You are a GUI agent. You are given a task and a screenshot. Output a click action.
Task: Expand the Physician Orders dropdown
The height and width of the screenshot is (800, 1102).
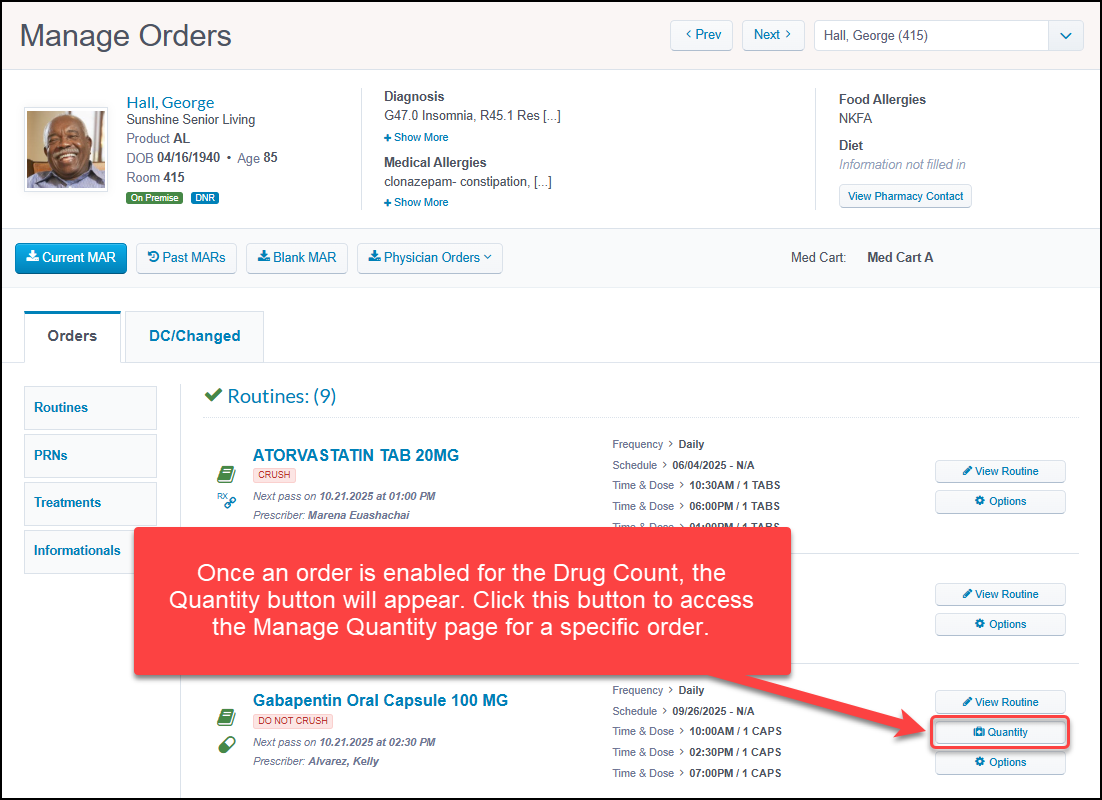tap(429, 258)
